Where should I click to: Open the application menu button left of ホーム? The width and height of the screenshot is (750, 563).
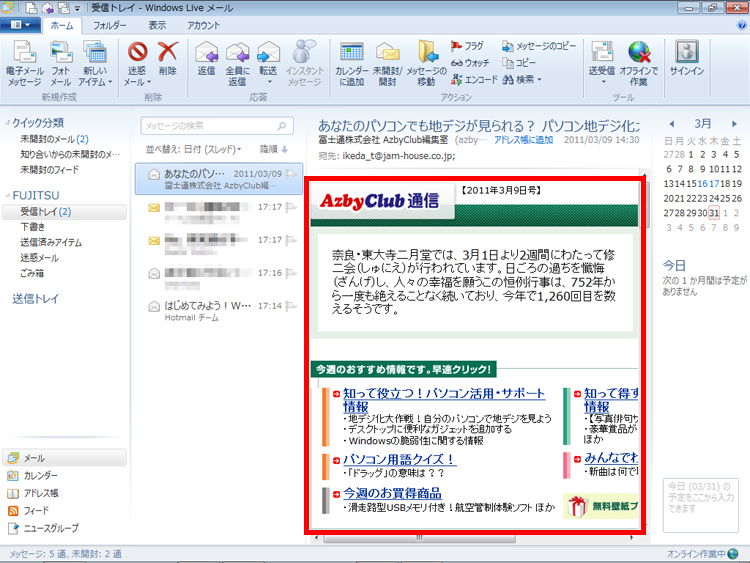(x=20, y=25)
